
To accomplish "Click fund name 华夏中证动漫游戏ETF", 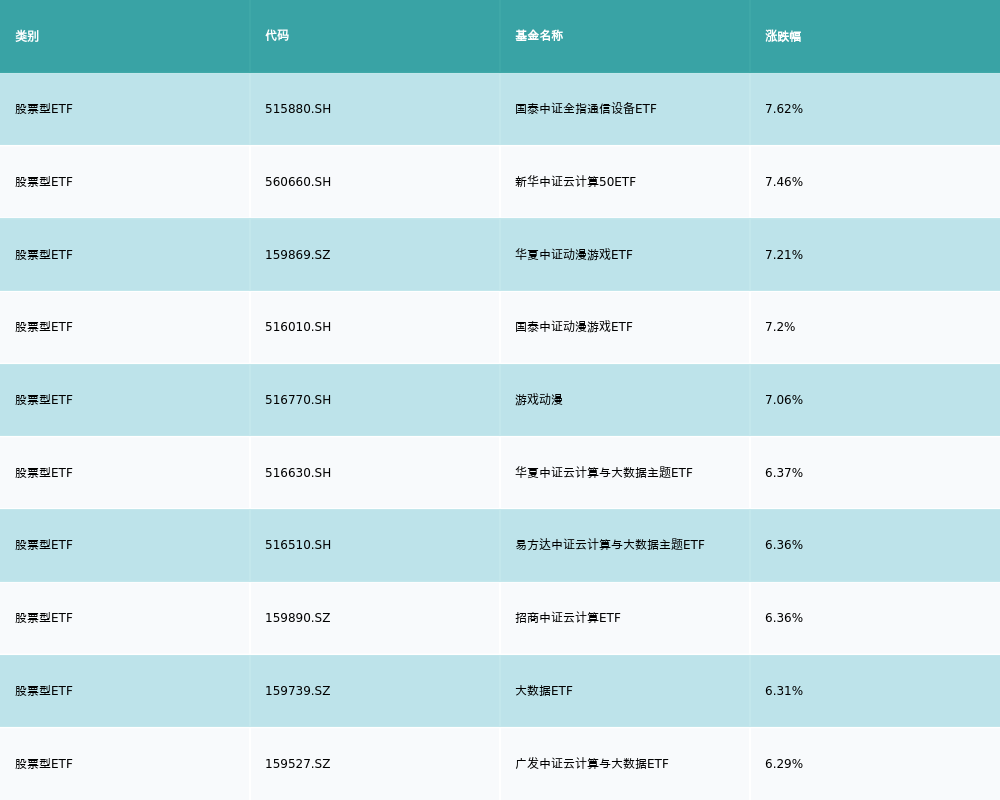I will pos(574,255).
